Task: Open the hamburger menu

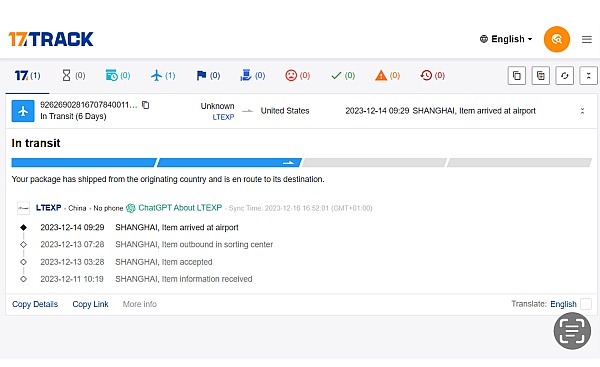Action: click(x=587, y=39)
